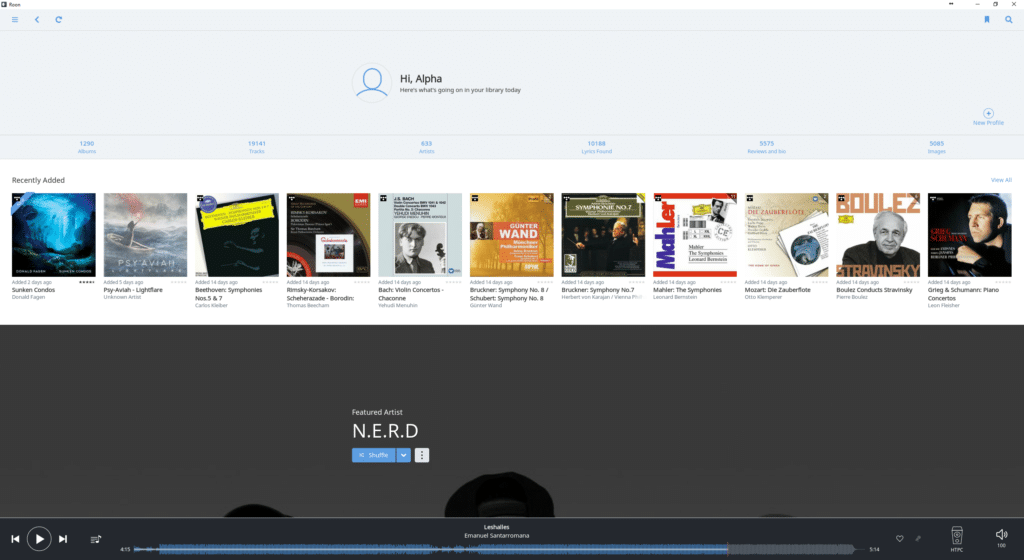The width and height of the screenshot is (1024, 560).
Task: Favorite the current track with heart
Action: click(899, 538)
